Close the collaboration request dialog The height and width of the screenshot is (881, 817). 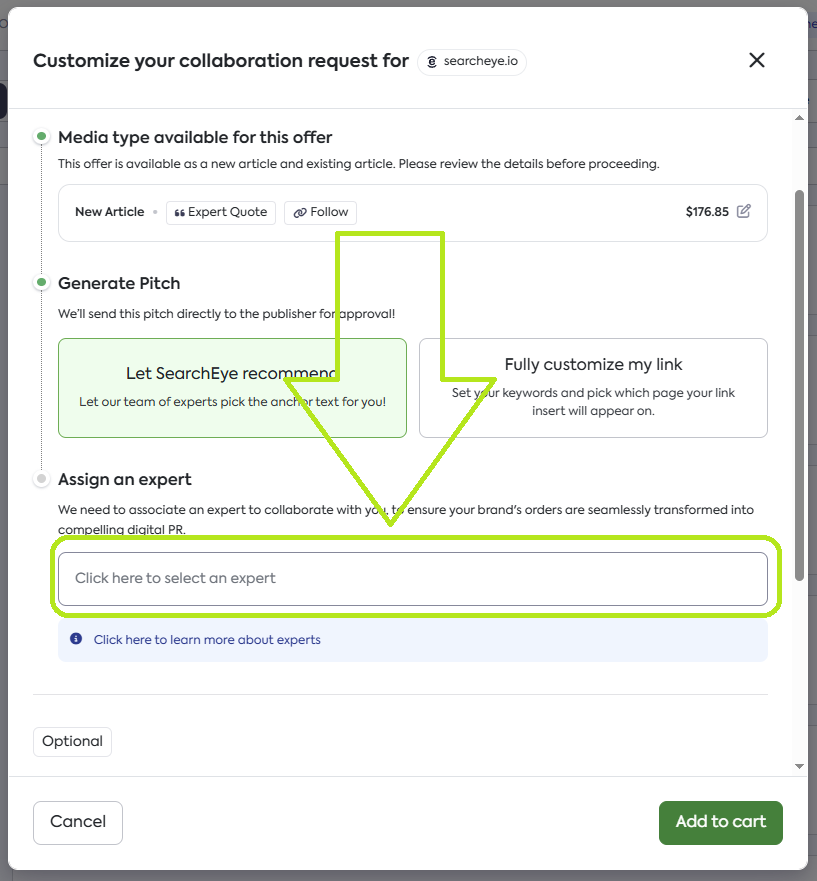point(757,60)
